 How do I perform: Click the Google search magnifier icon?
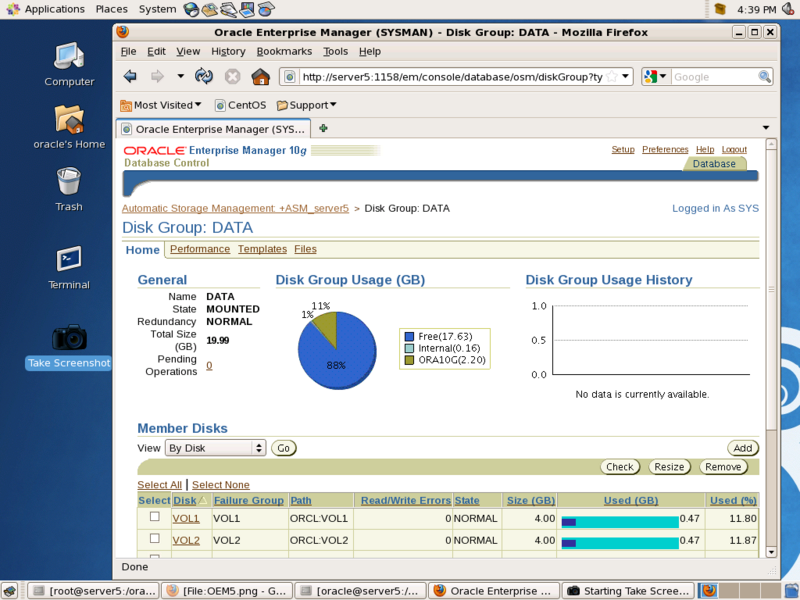pyautogui.click(x=764, y=77)
